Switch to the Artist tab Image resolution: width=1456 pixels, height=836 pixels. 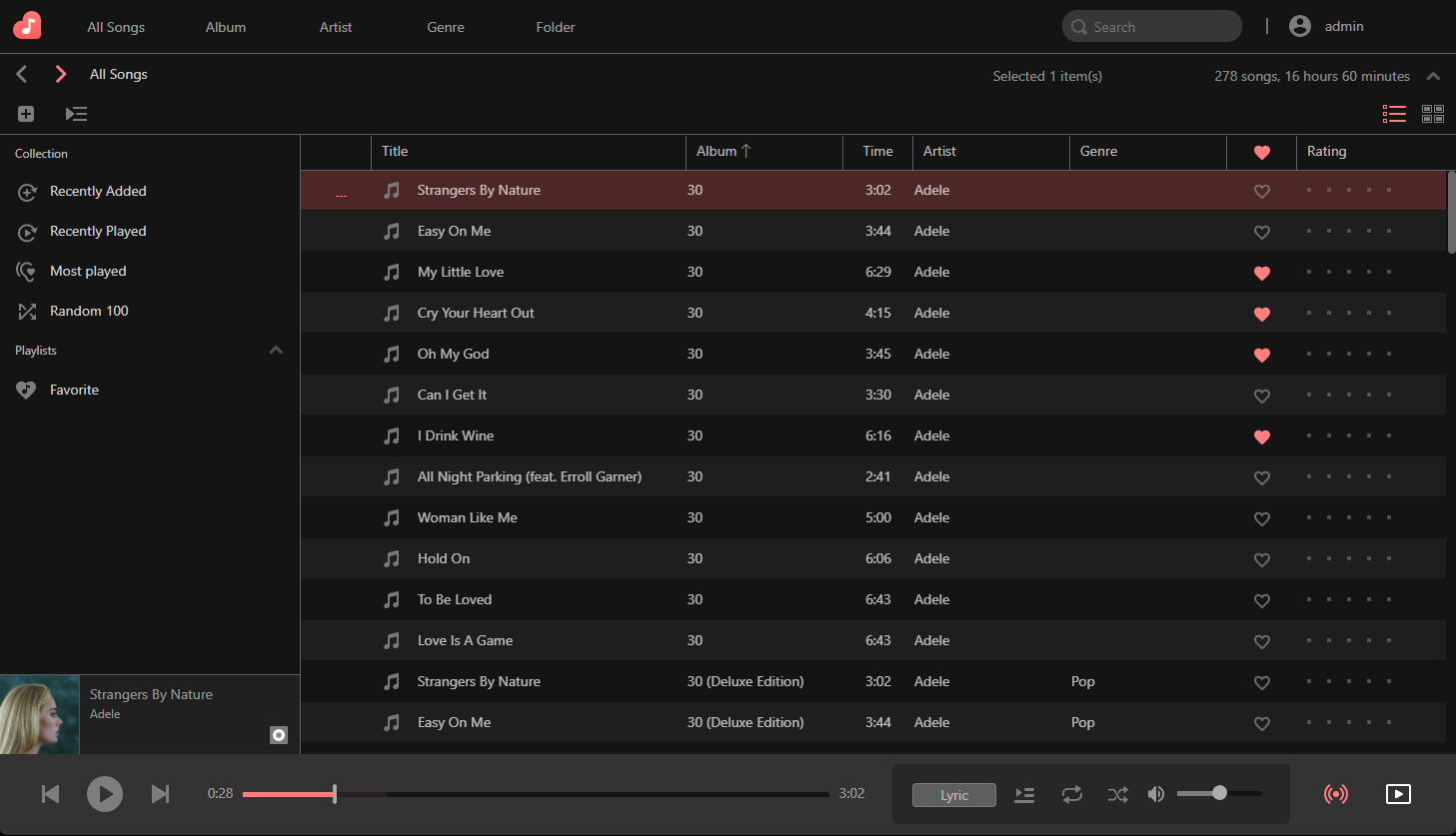point(336,27)
